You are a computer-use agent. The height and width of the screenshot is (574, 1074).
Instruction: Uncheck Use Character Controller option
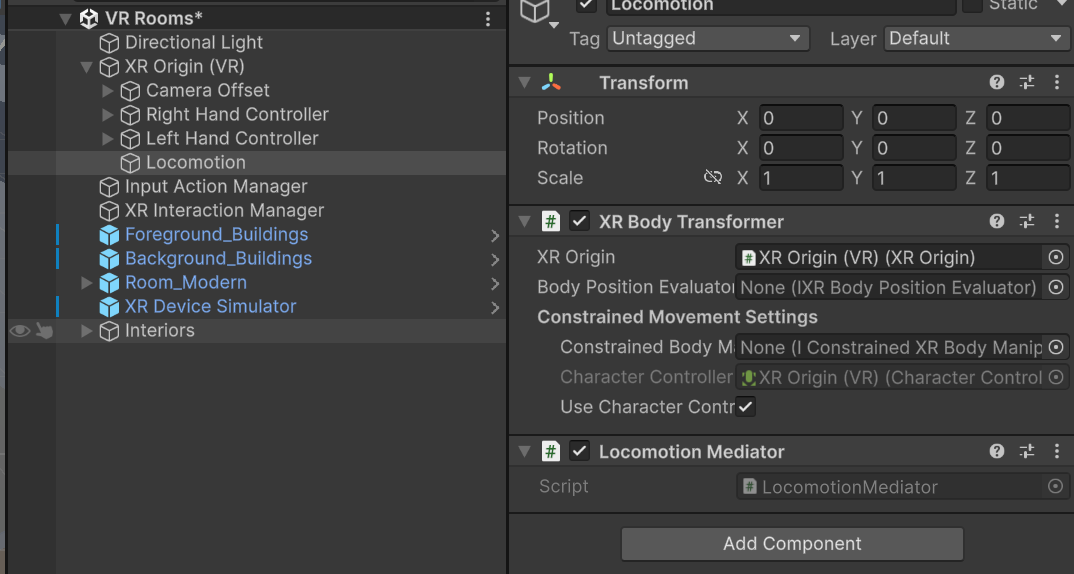(x=746, y=407)
